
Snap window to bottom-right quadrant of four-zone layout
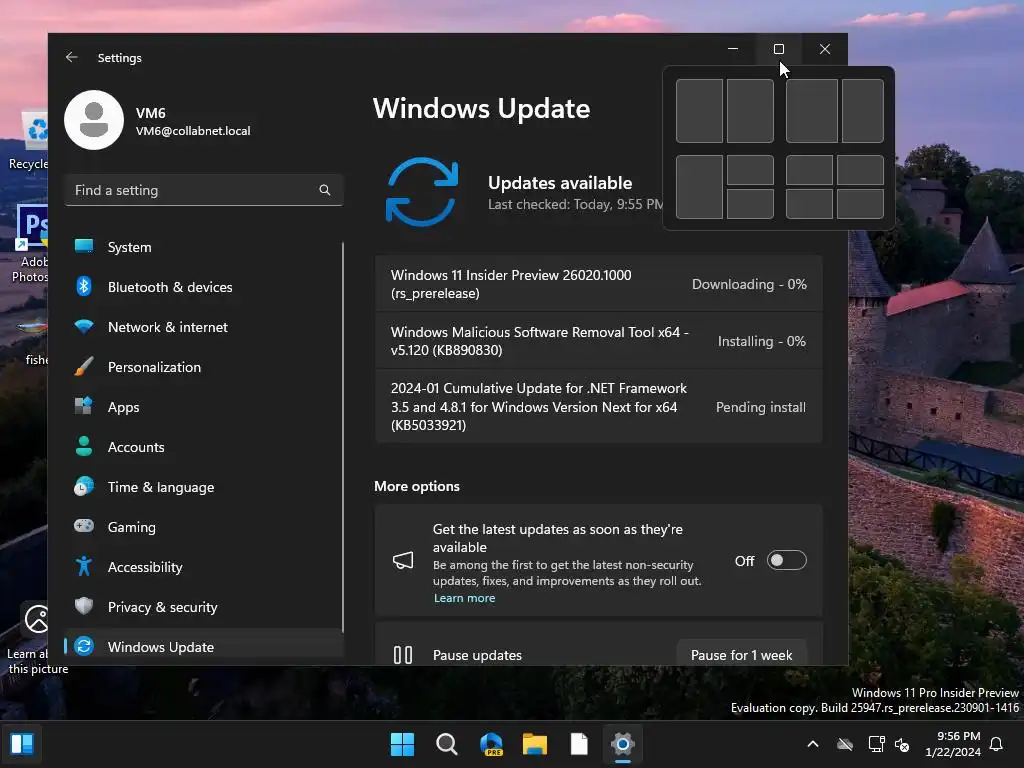860,204
